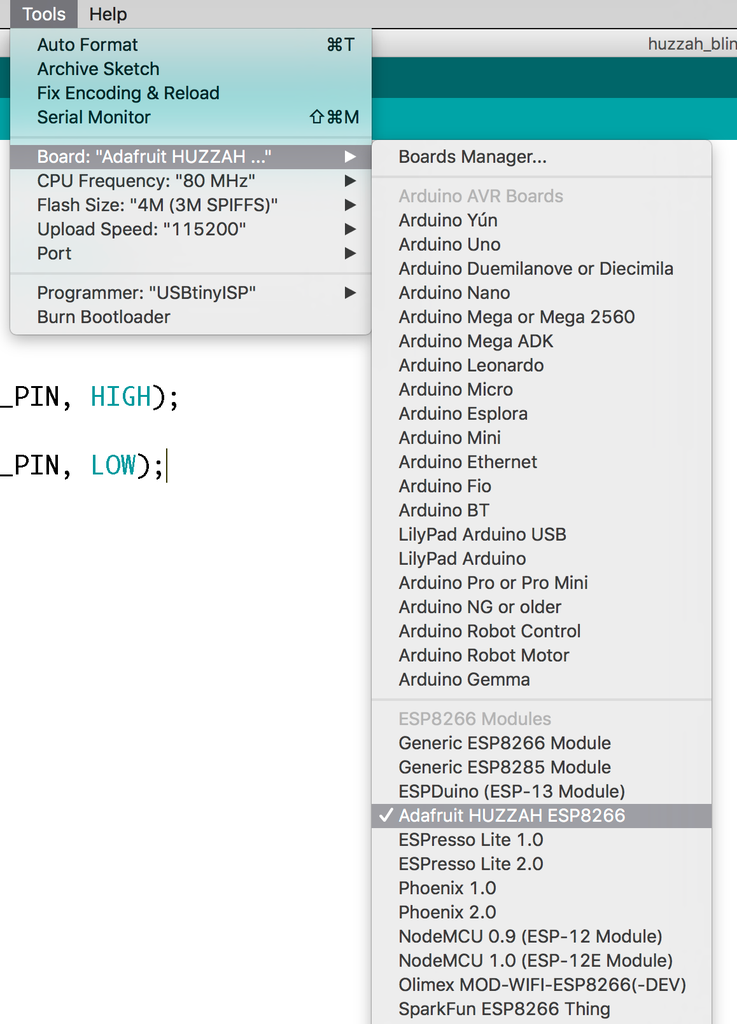Click Burn Bootloader
The image size is (737, 1024).
tap(104, 317)
